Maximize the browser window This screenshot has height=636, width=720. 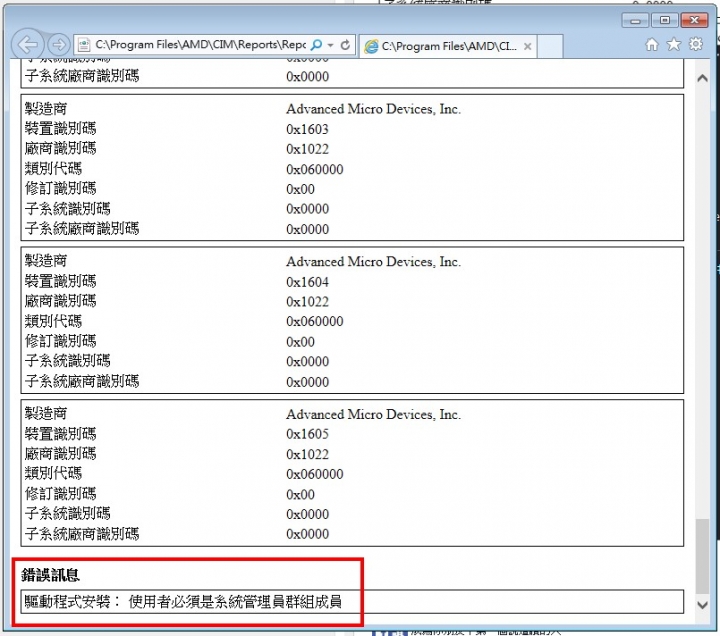click(x=664, y=20)
